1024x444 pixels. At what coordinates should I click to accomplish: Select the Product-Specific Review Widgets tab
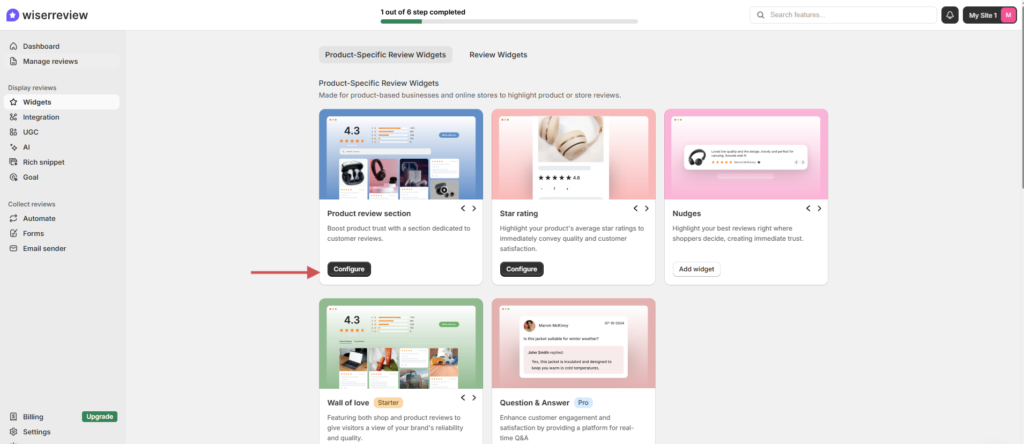385,55
